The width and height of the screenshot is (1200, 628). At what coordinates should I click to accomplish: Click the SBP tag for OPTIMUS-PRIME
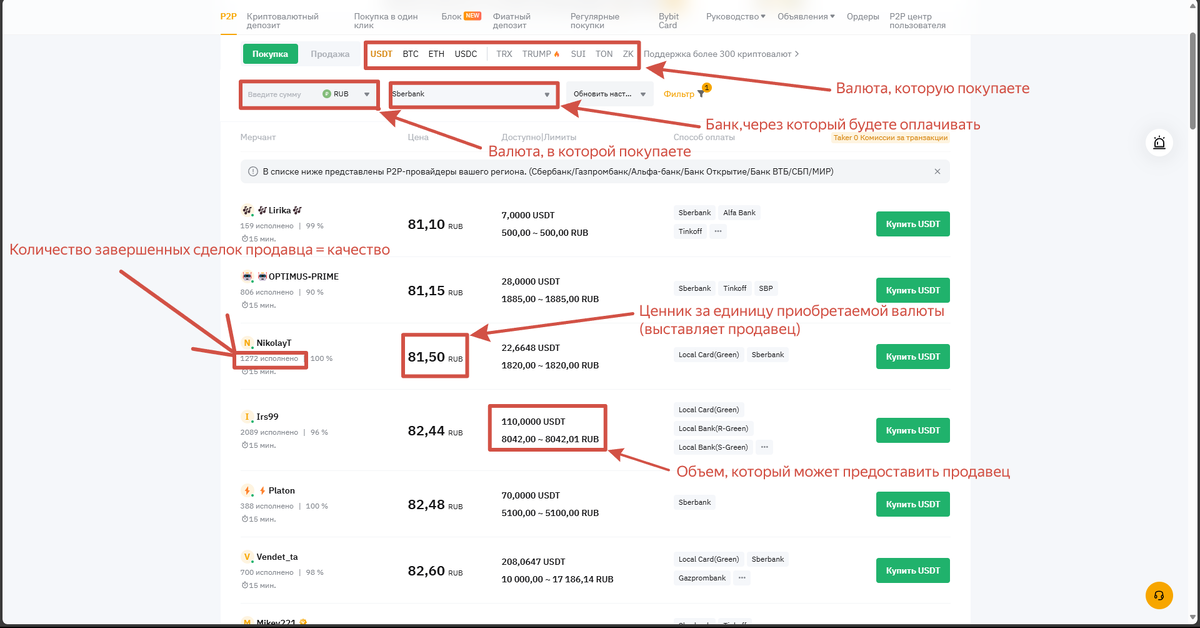click(764, 288)
